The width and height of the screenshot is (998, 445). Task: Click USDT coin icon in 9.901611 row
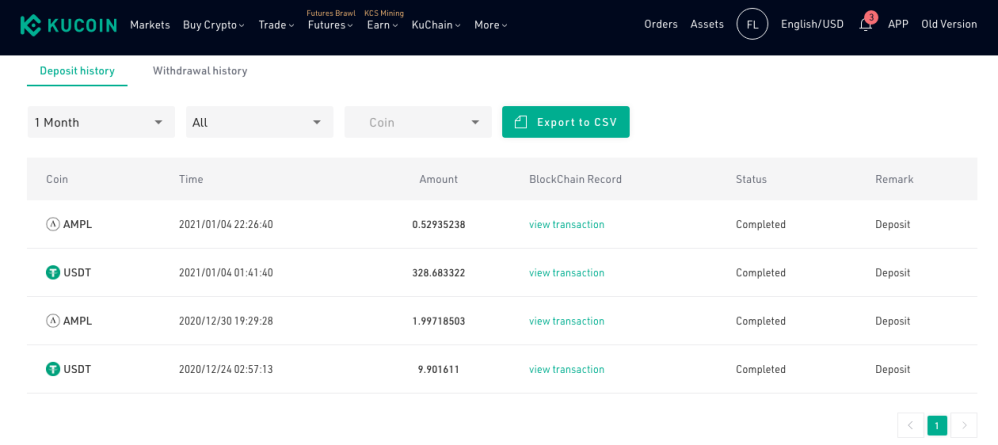pos(53,369)
